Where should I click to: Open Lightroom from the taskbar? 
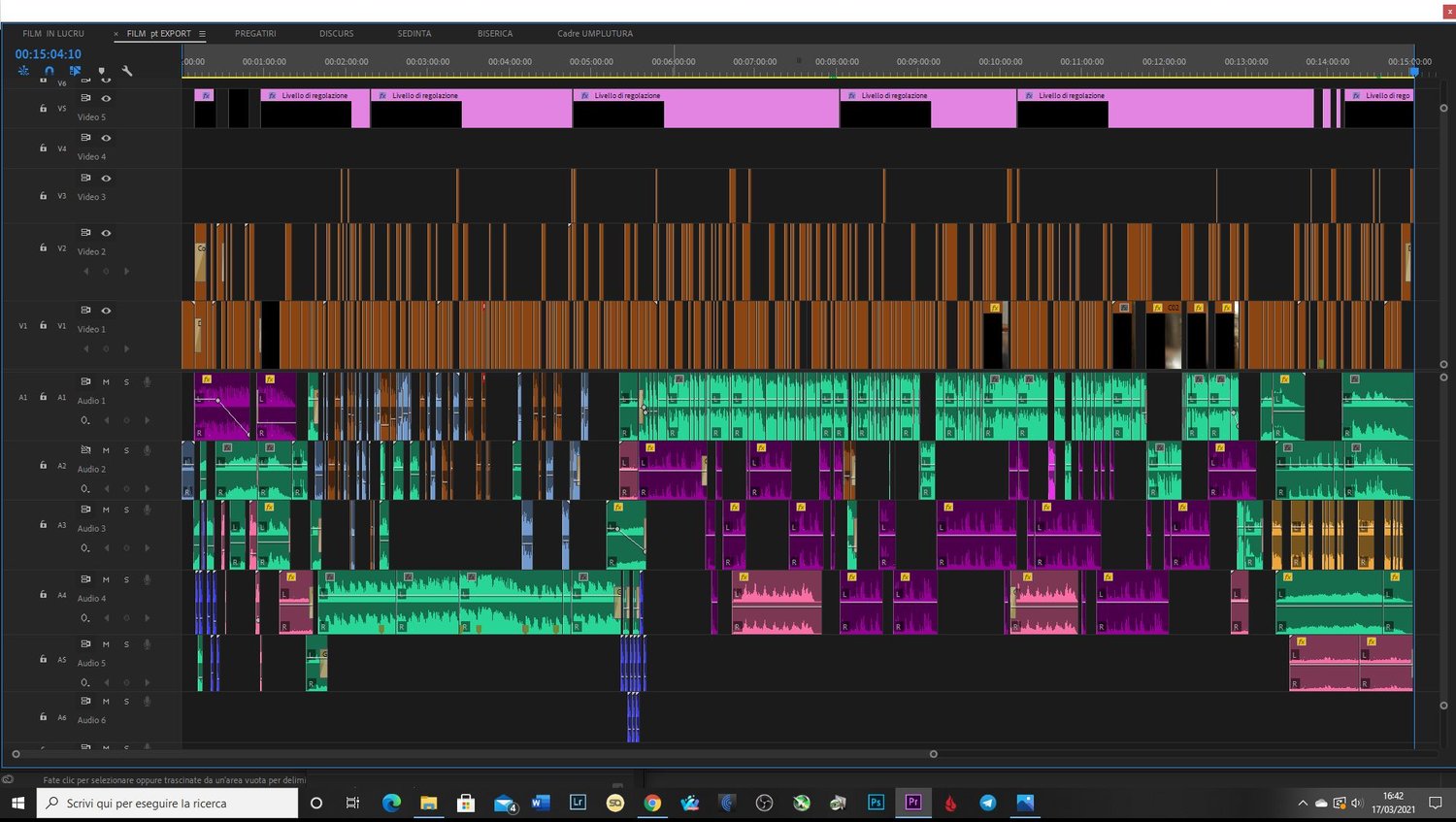578,803
